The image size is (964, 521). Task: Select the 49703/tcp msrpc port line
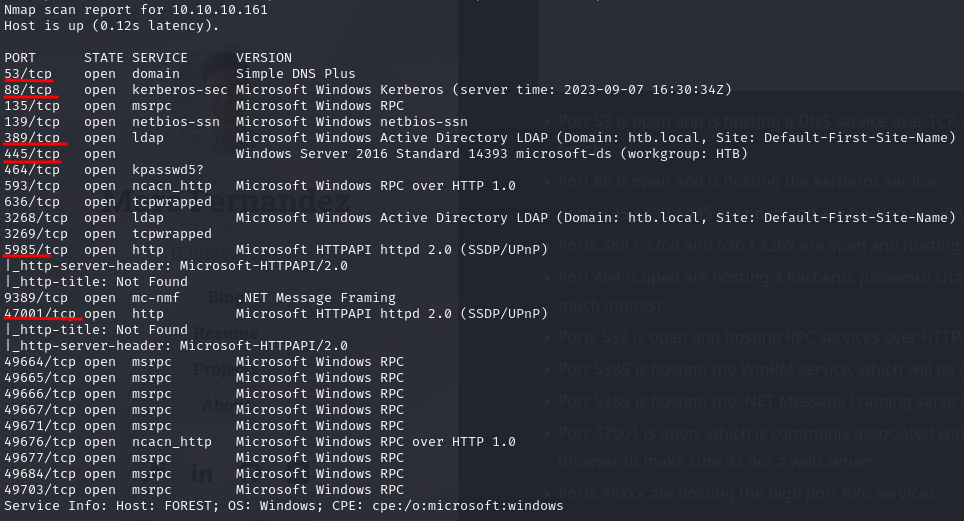click(x=204, y=490)
